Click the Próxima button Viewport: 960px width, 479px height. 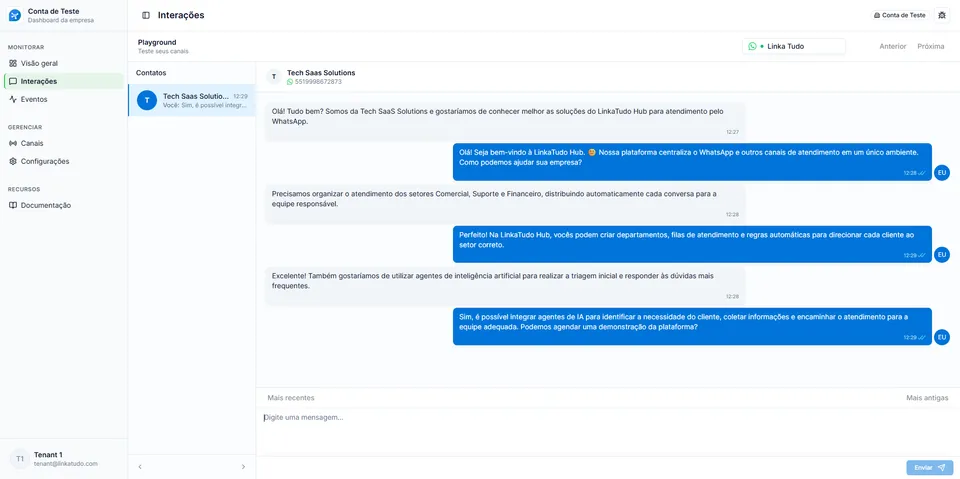931,47
